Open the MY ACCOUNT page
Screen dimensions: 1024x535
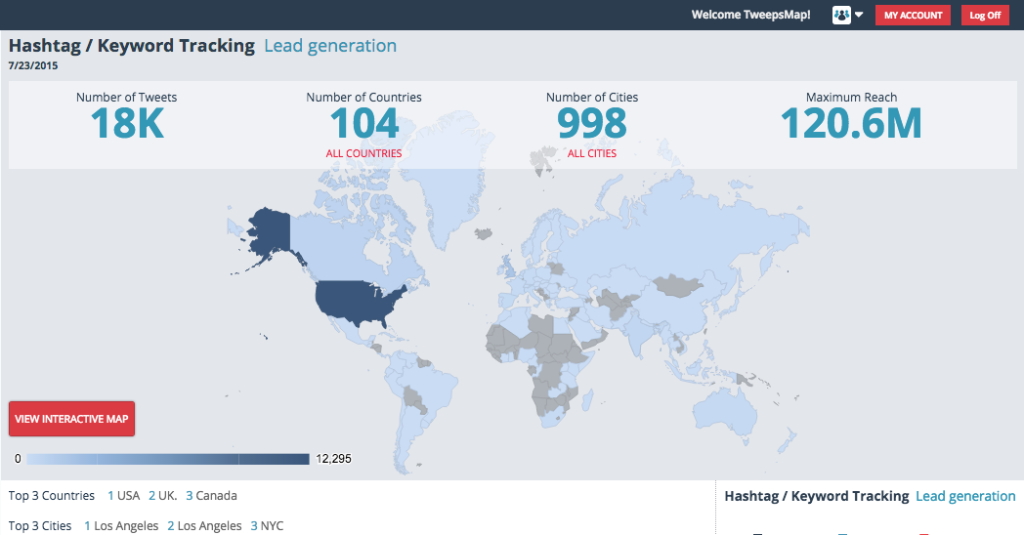click(913, 15)
